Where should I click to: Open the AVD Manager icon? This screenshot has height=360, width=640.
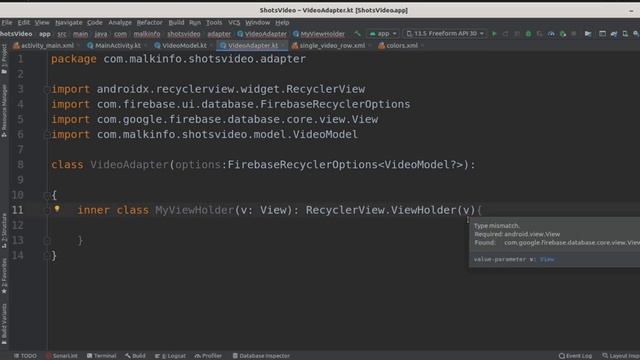(x=625, y=33)
